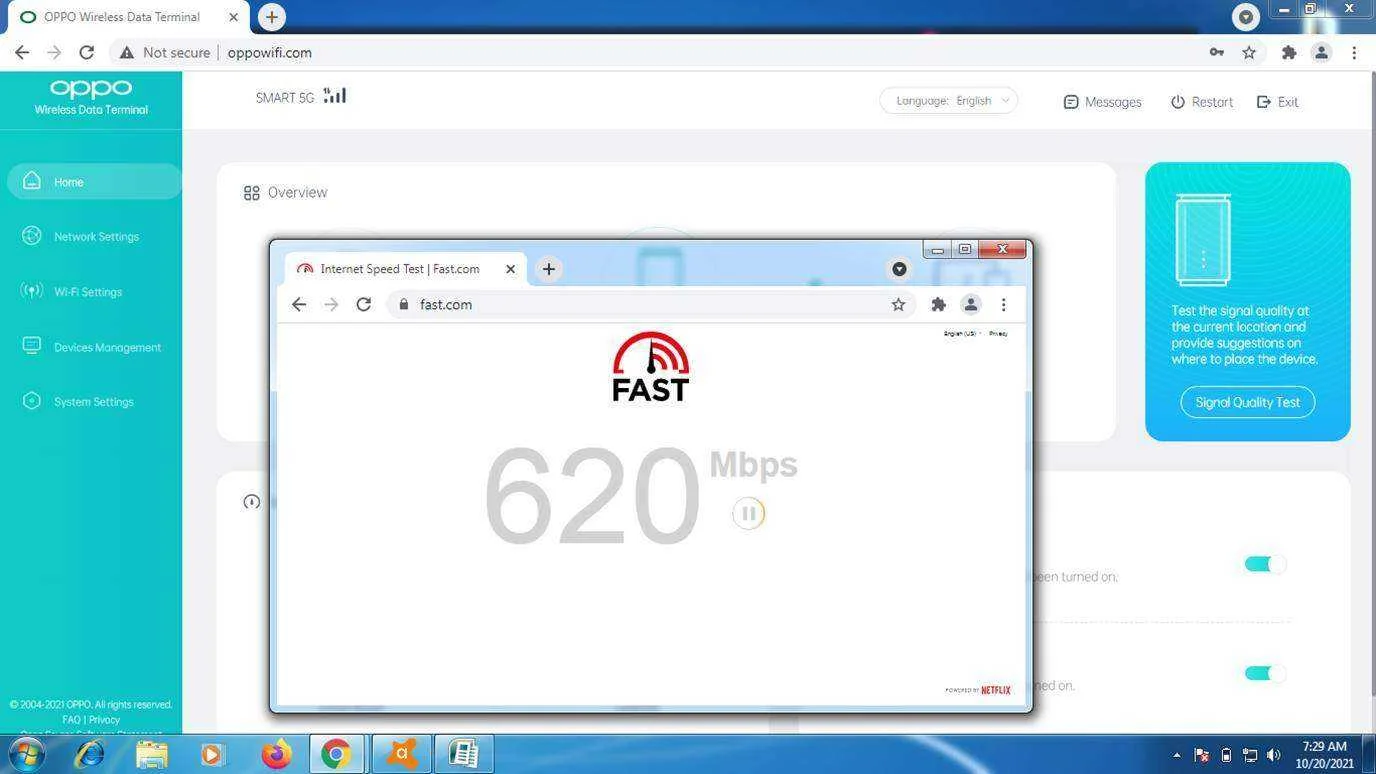Open Extensions puzzle icon in OPPO browser window

[1289, 52]
